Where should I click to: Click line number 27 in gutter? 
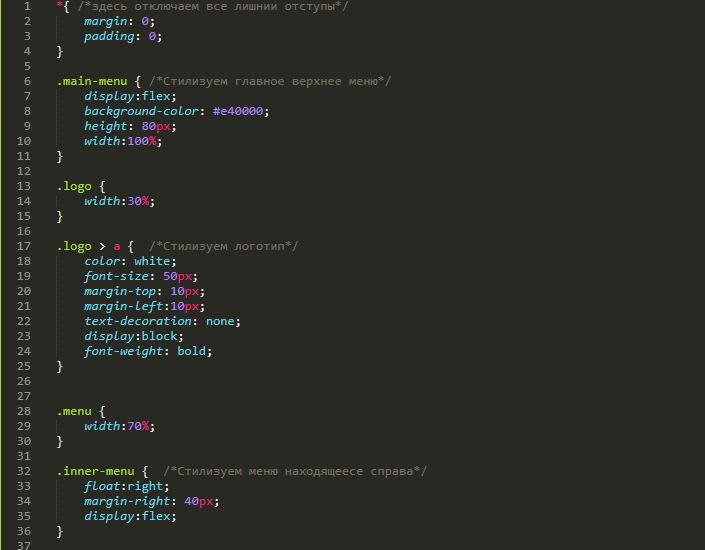[24, 396]
